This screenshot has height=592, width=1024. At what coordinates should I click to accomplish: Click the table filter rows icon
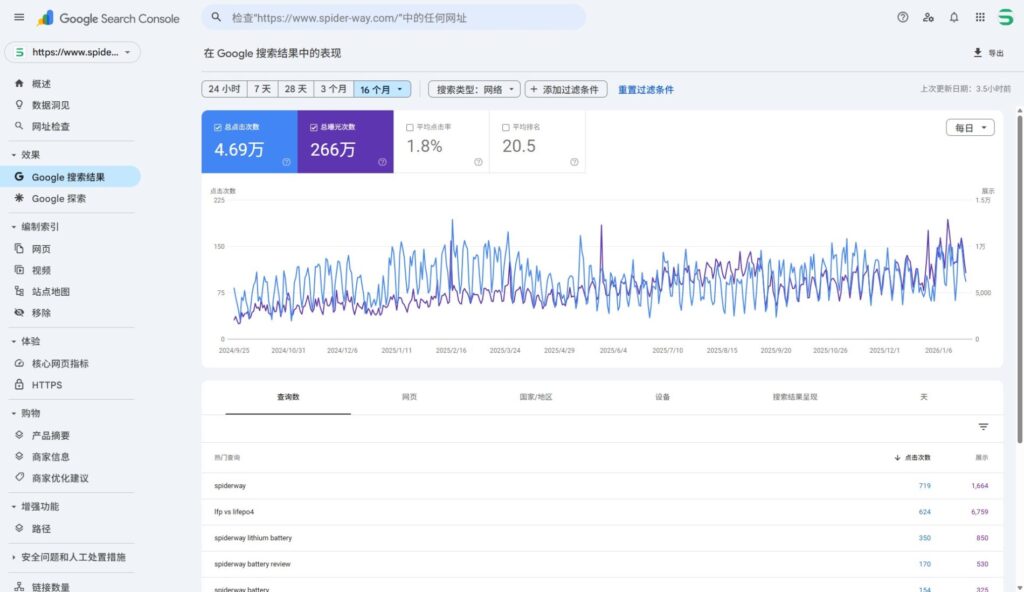coord(983,427)
